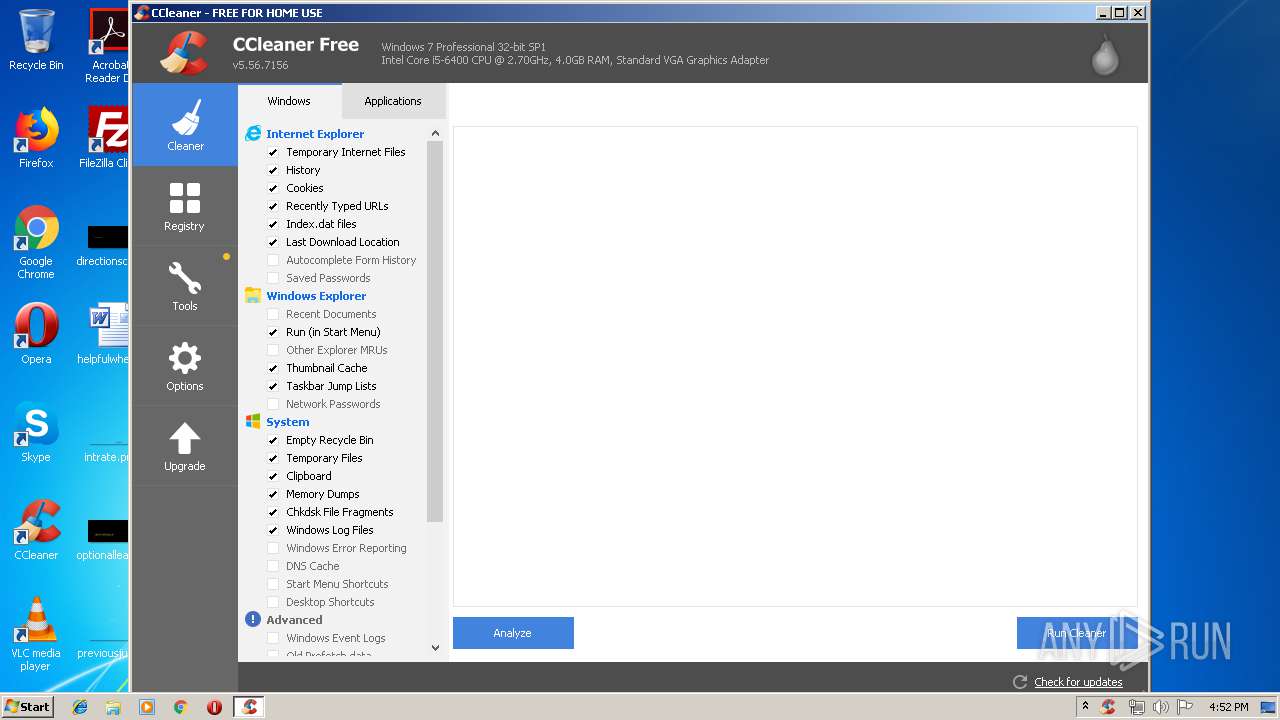Click the Internet Explorer category icon
Image resolution: width=1280 pixels, height=720 pixels.
click(x=253, y=134)
